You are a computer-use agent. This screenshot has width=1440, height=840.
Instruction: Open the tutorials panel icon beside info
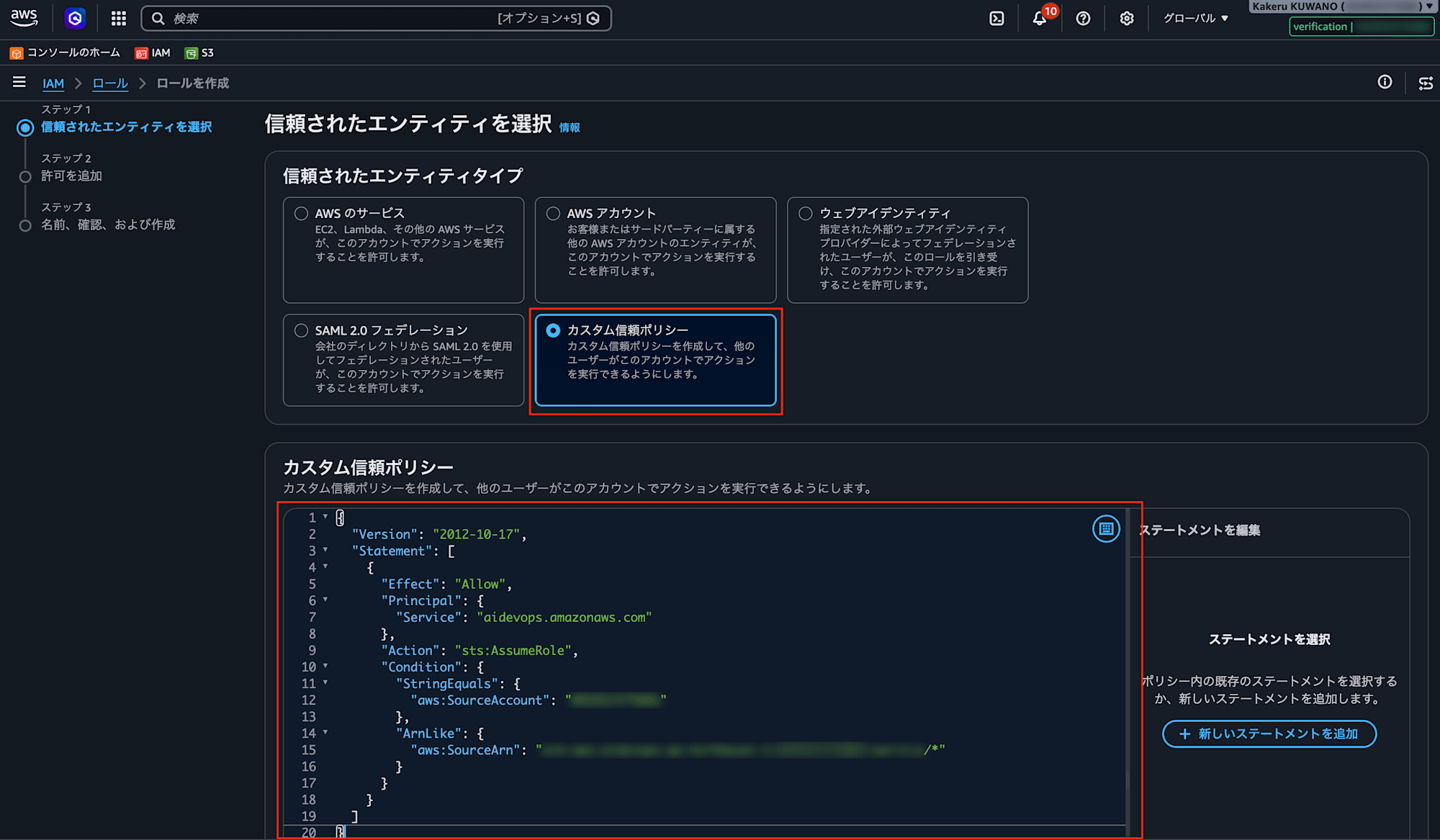pos(1426,83)
